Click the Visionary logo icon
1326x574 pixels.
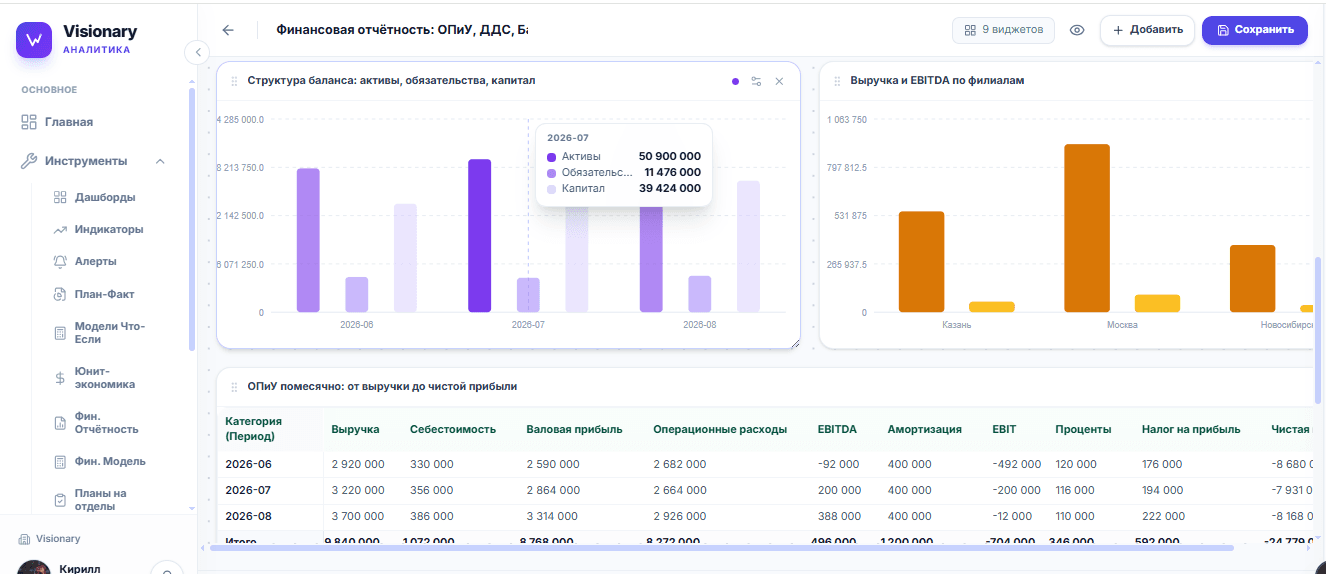pos(33,40)
